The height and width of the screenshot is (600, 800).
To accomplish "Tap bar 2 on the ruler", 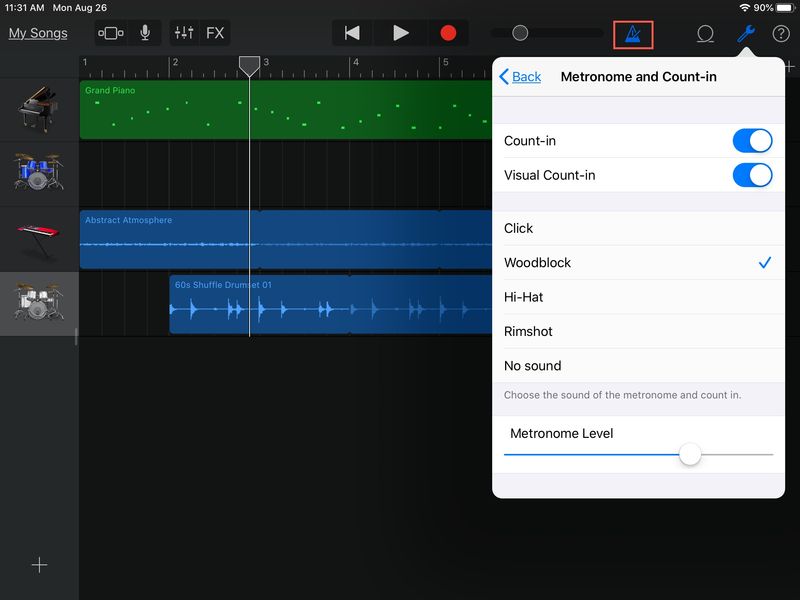I will click(x=175, y=62).
